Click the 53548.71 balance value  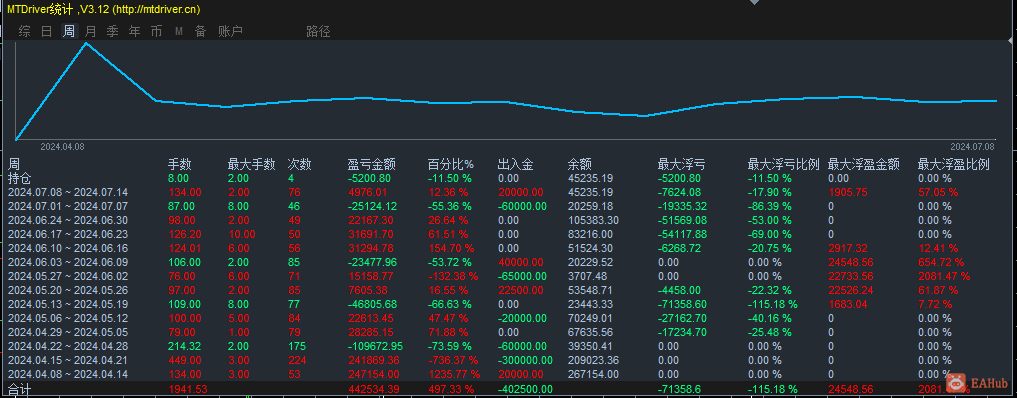pos(590,290)
